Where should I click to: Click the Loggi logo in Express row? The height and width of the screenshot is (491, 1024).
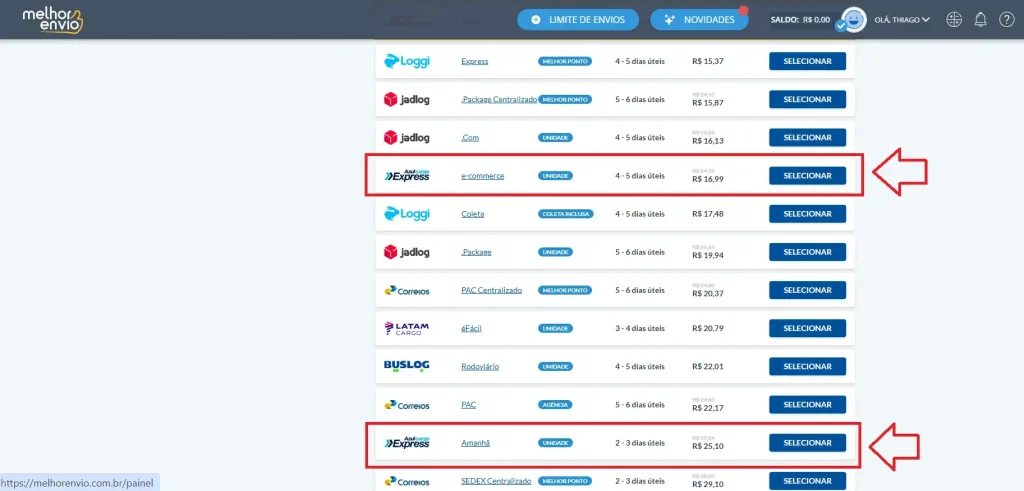406,61
